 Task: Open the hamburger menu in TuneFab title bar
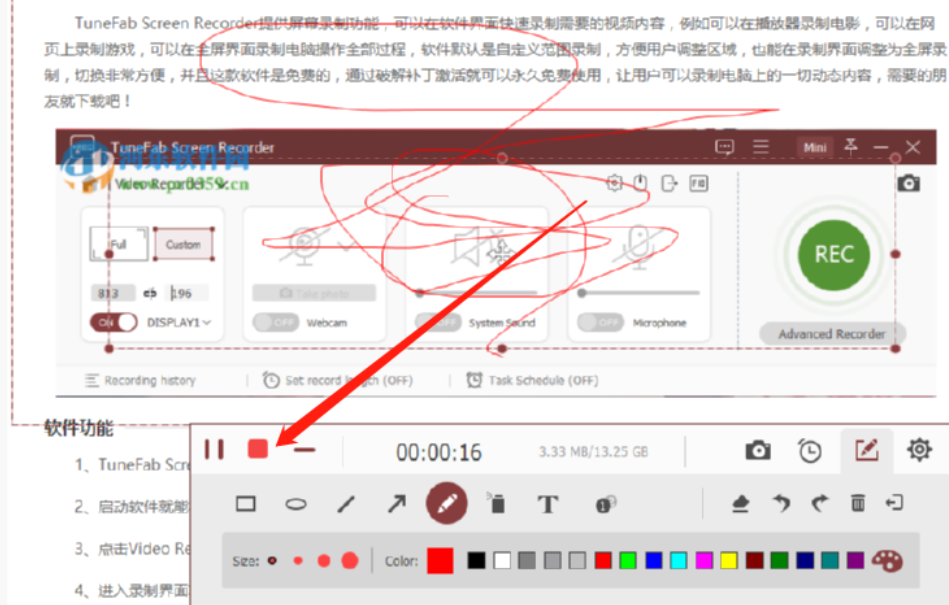pos(761,146)
